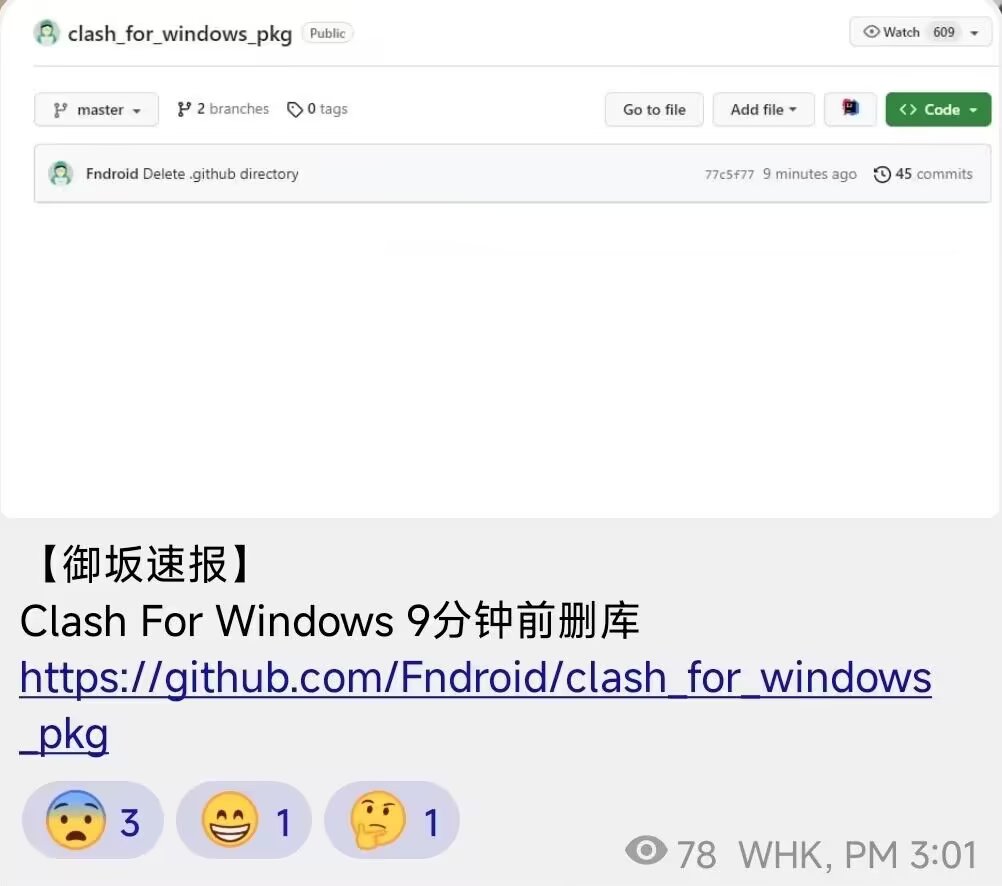This screenshot has width=1002, height=886.
Task: Click the Go to file button
Action: [x=654, y=109]
